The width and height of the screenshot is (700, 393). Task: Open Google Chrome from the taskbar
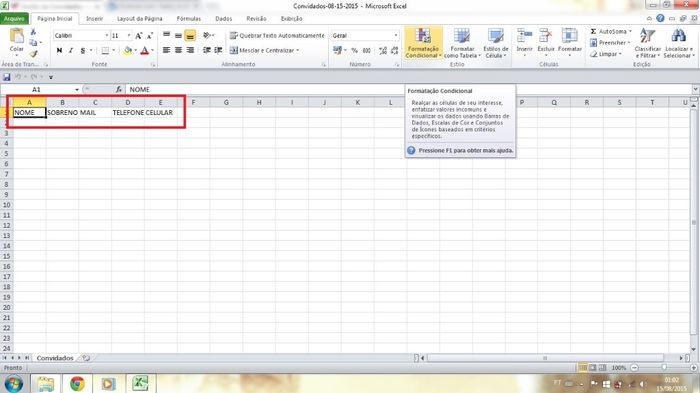[x=77, y=383]
